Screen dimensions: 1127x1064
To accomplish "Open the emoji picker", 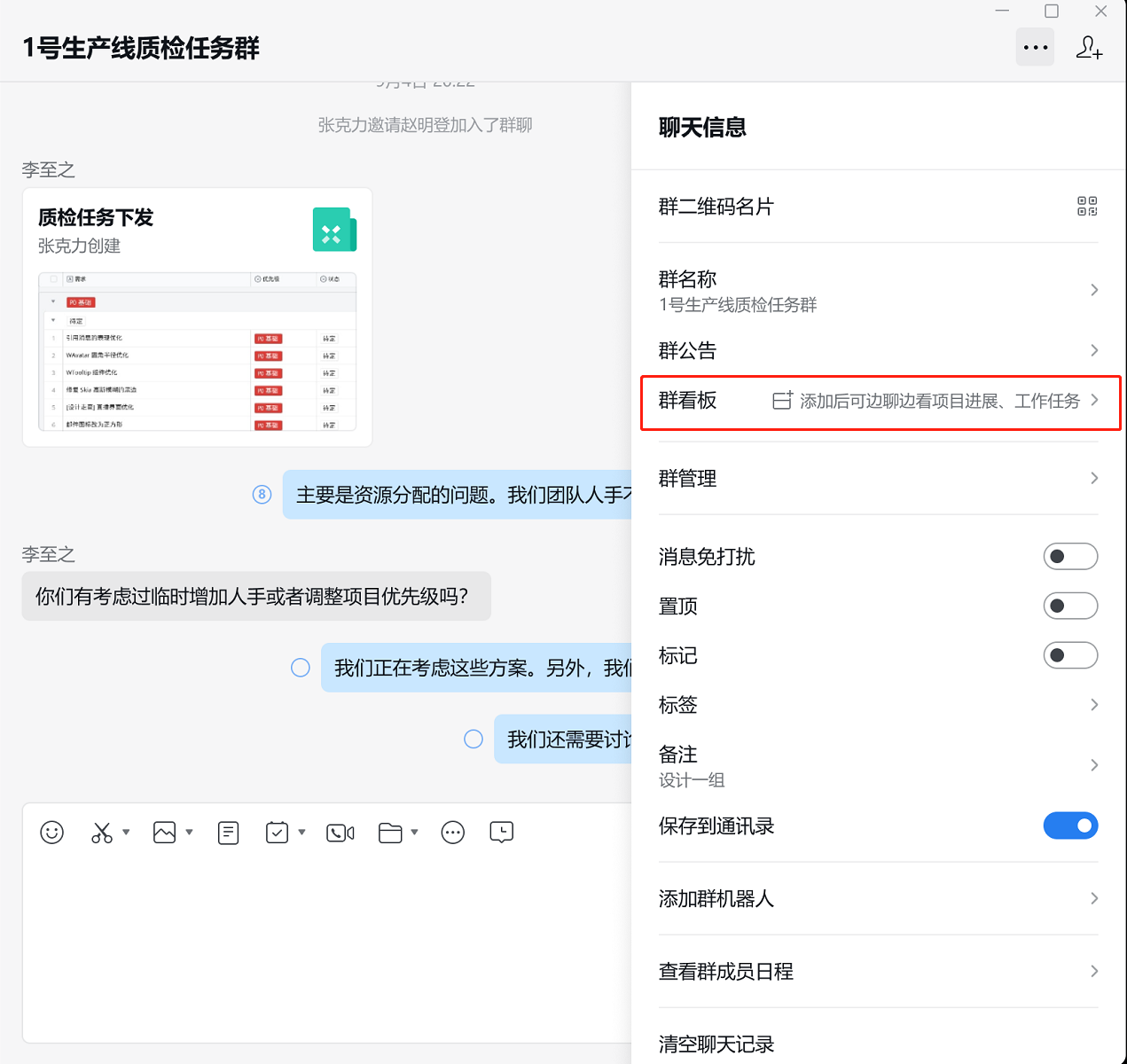I will click(x=52, y=833).
